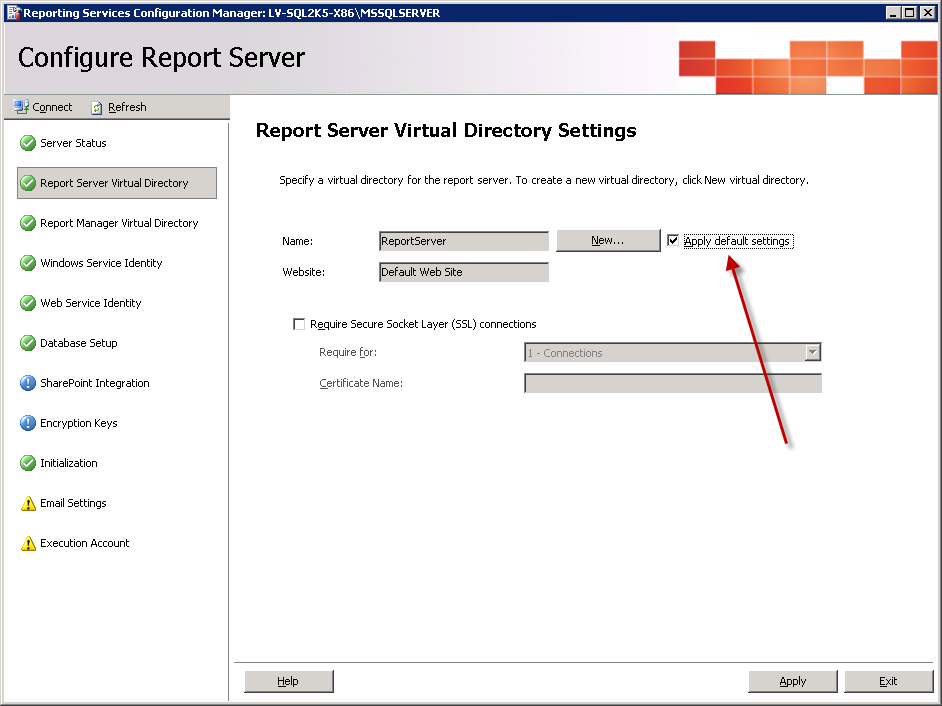Click the Apply button
942x706 pixels.
(792, 681)
